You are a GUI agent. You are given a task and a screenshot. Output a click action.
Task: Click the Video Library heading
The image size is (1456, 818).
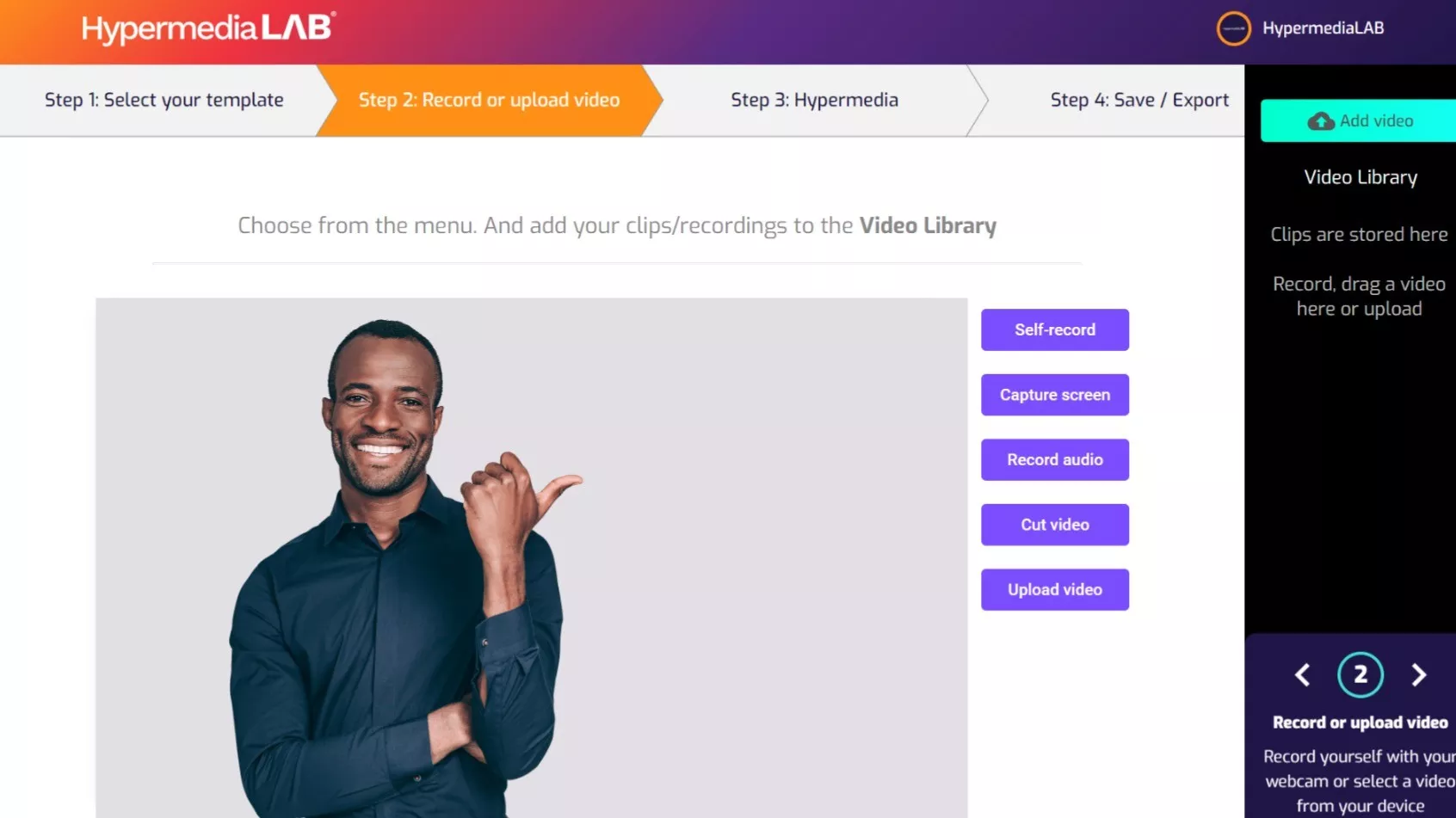coord(1360,177)
